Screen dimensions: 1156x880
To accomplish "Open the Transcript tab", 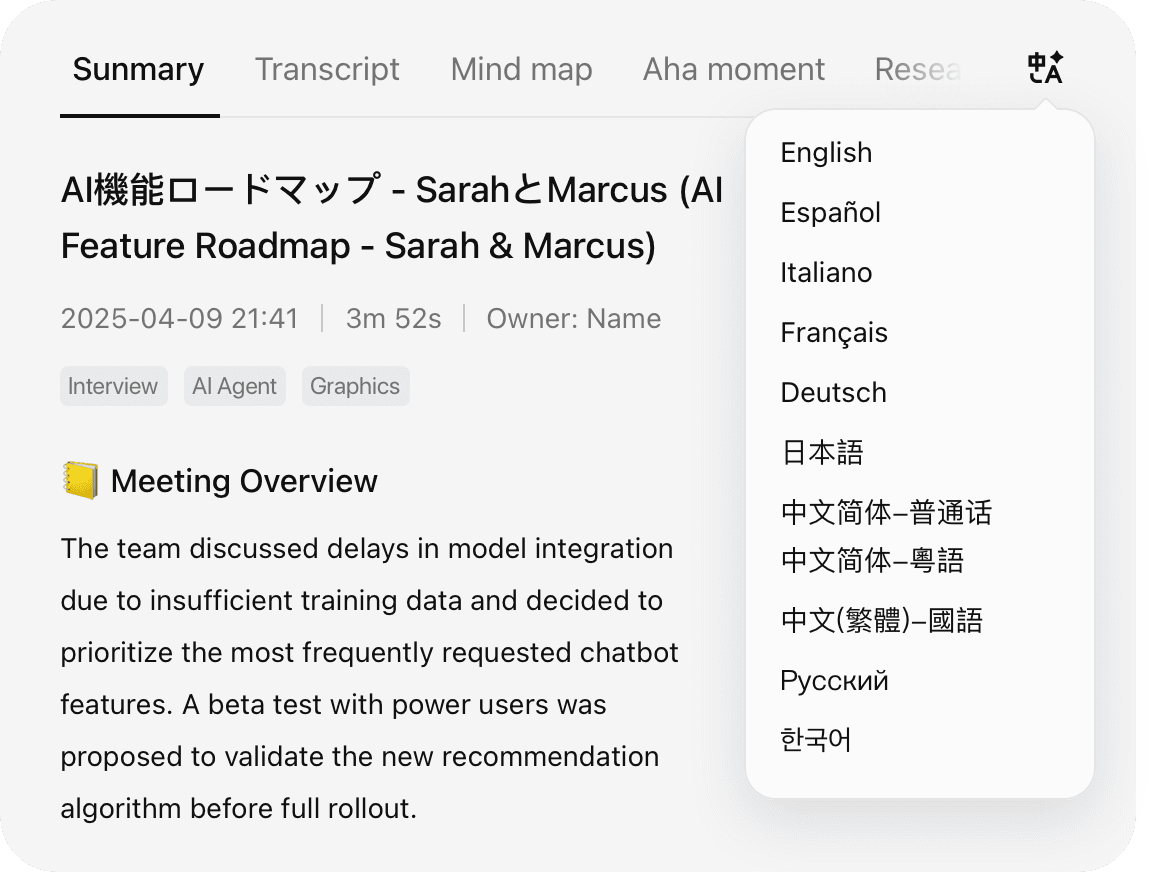I will pyautogui.click(x=327, y=70).
